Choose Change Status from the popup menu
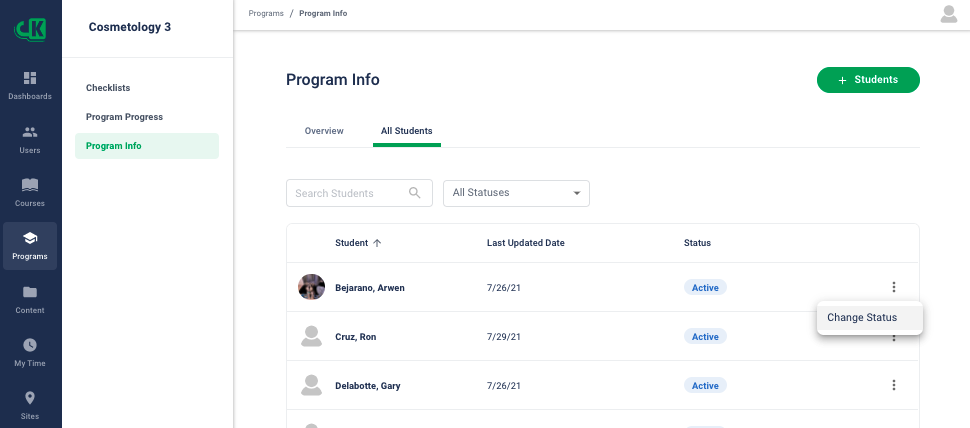The height and width of the screenshot is (428, 970). click(869, 317)
